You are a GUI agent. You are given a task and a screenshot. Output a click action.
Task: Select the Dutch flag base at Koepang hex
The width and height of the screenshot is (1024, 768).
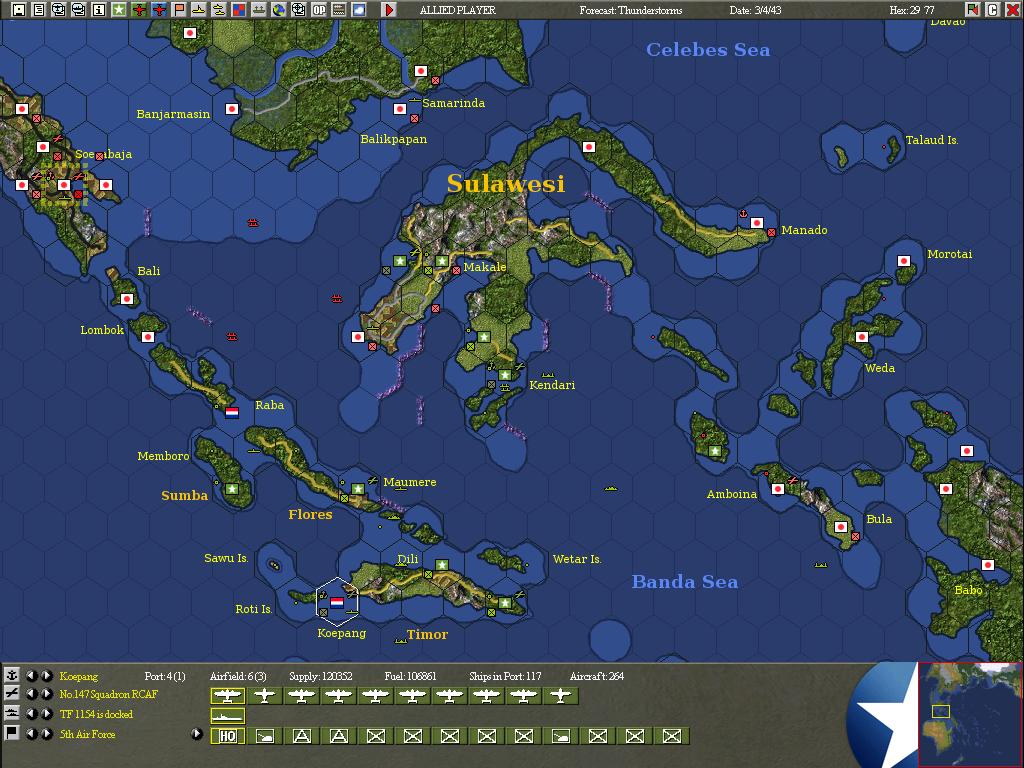click(337, 602)
